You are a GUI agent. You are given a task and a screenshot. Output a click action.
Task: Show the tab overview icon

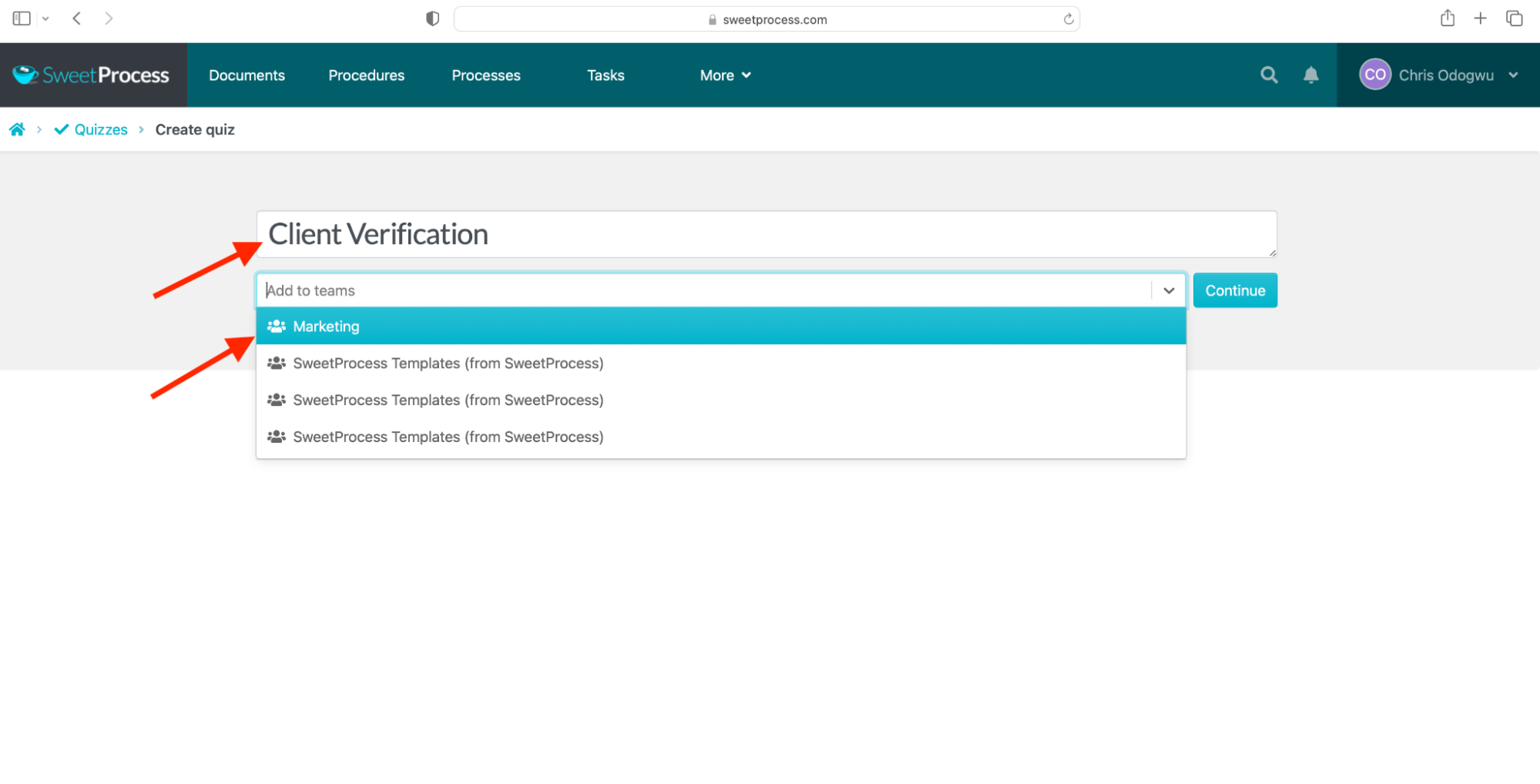1515,18
